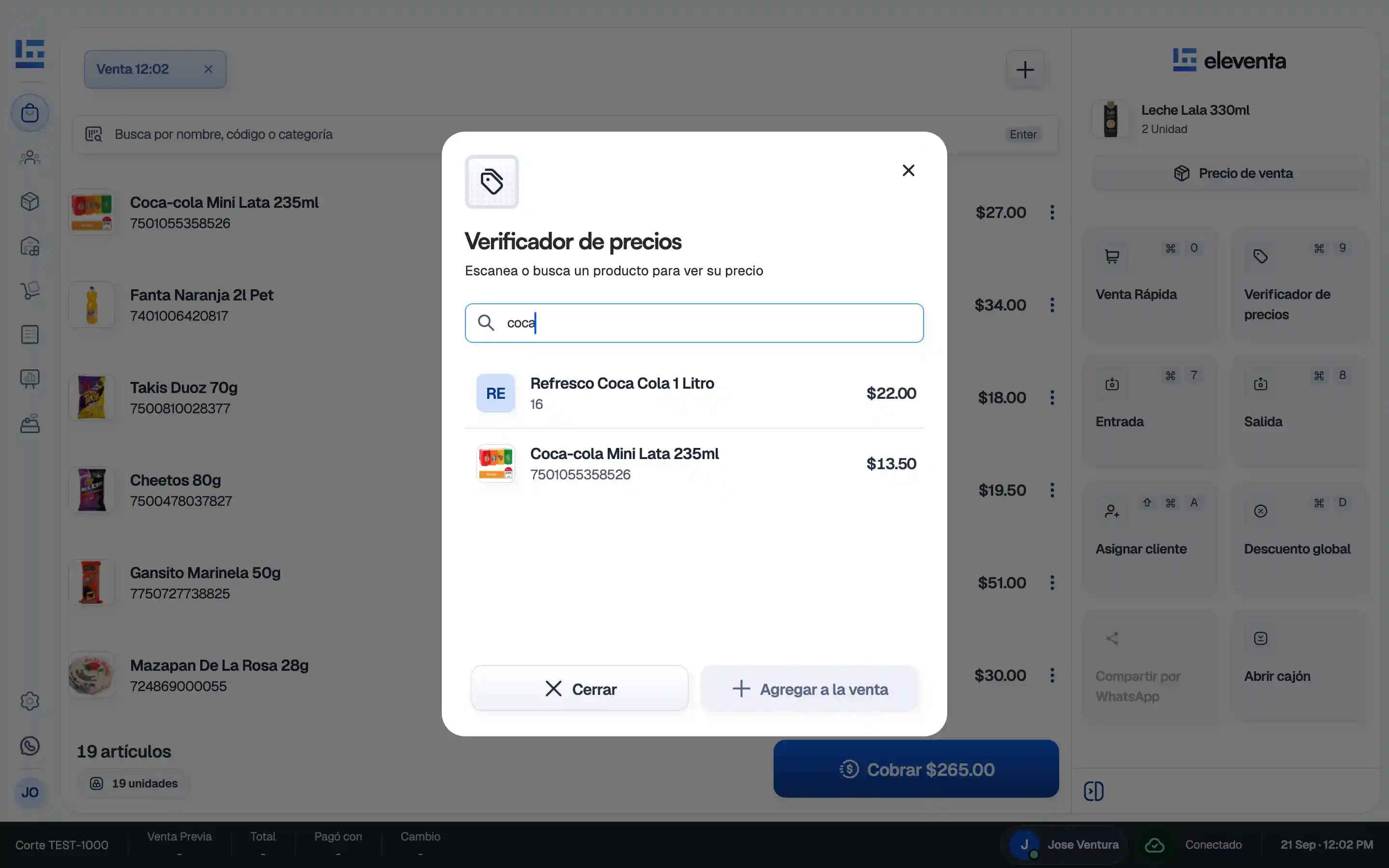
Task: Select Refresco Coca Cola 1 Litro result
Action: [694, 393]
